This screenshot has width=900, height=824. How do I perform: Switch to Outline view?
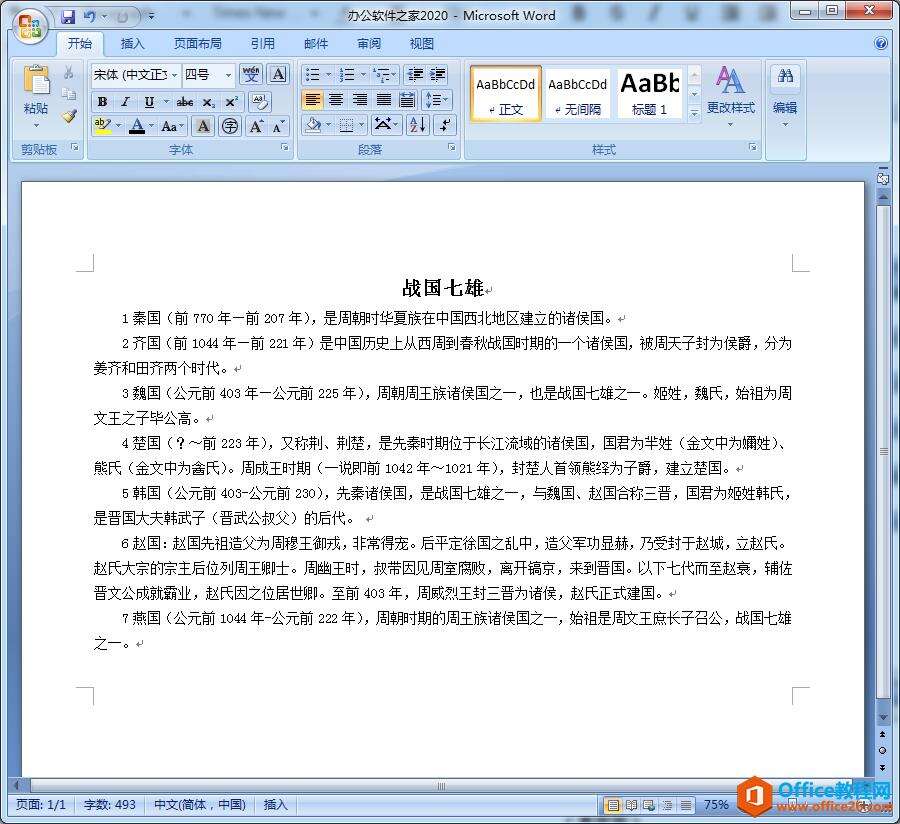667,804
